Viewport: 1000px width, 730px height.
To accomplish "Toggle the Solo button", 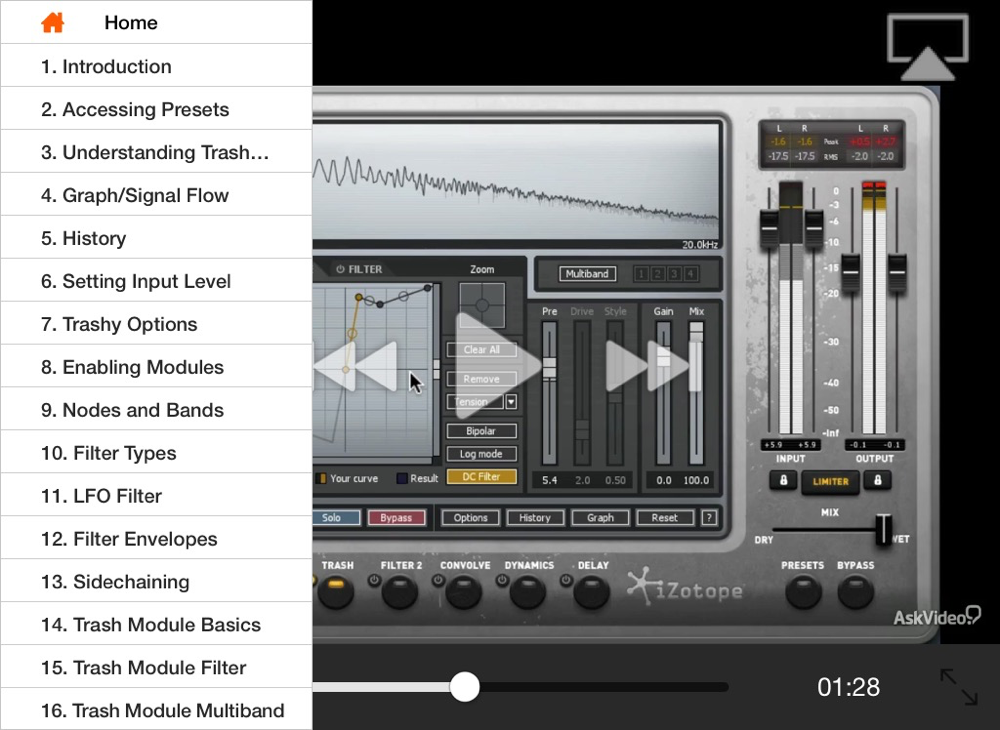I will pos(337,518).
